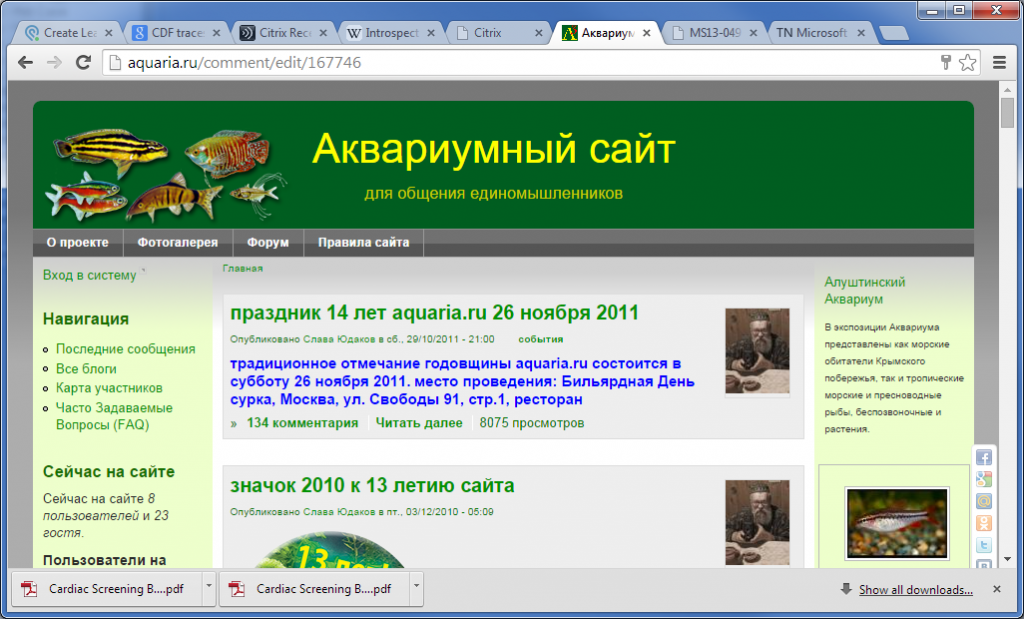
Task: Expand options for the second Cardiac Screening download
Action: [x=417, y=588]
